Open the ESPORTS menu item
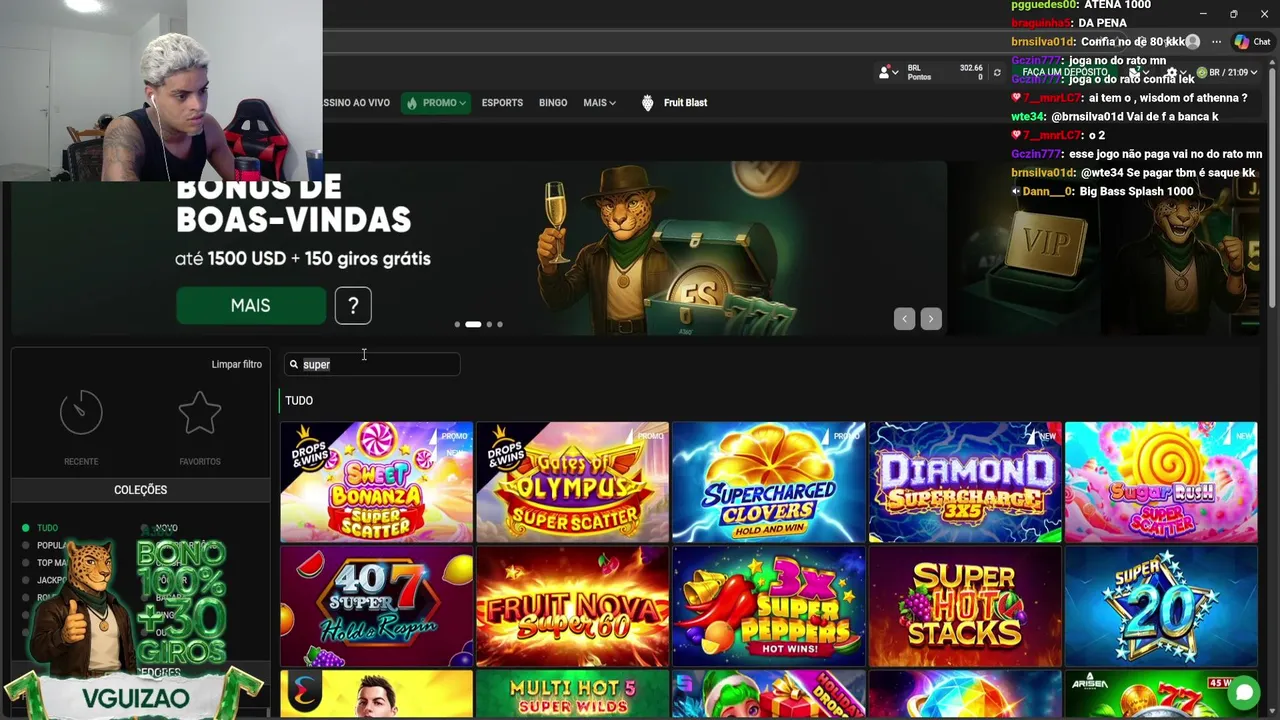 502,103
